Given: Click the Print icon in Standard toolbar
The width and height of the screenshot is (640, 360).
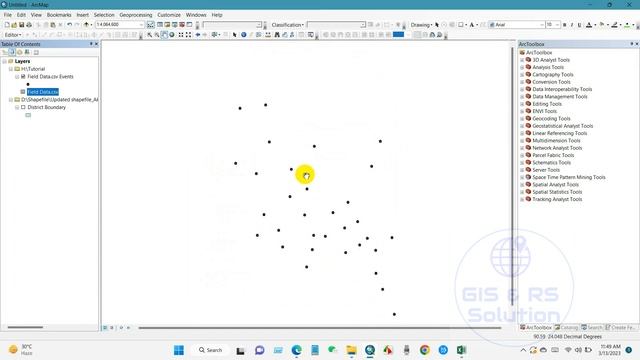Looking at the screenshot, I should pos(29,25).
